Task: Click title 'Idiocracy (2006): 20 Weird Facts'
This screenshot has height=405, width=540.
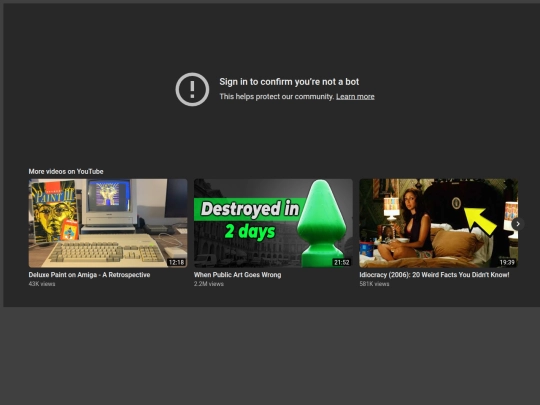Action: click(434, 275)
